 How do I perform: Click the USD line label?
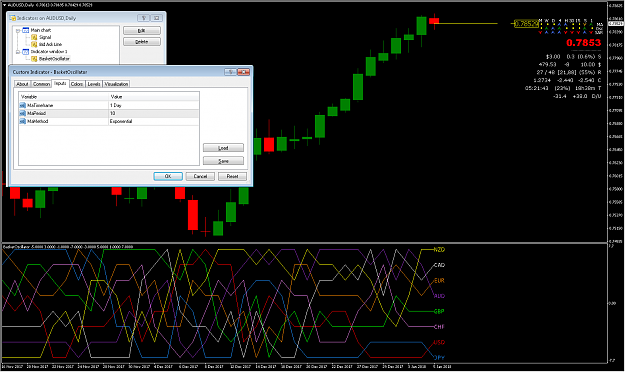click(x=439, y=342)
